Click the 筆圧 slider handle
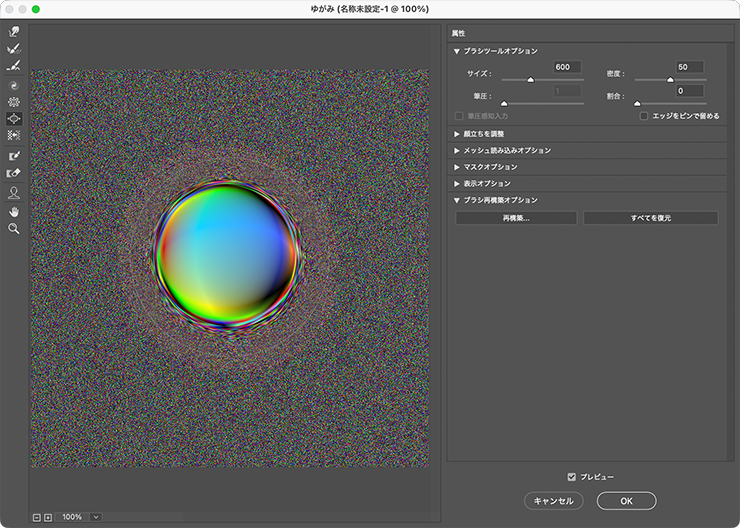The image size is (740, 528). coord(504,103)
